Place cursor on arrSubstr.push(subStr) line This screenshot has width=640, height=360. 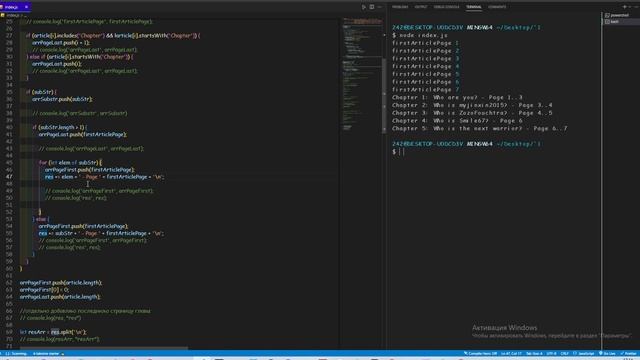pos(62,99)
